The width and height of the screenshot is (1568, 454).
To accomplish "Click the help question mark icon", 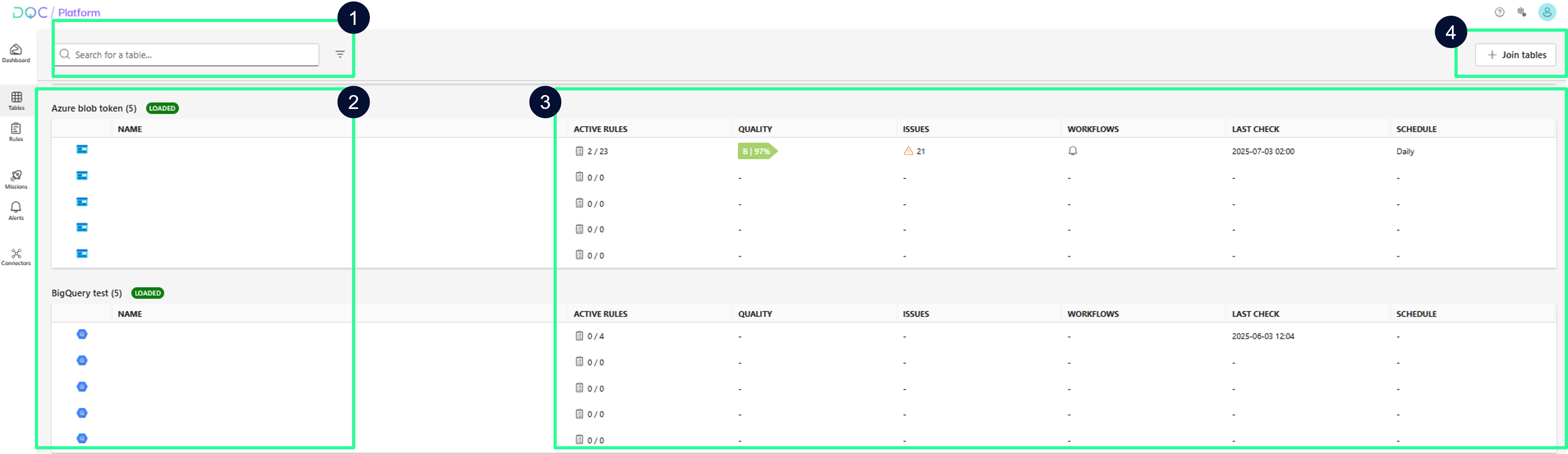I will pyautogui.click(x=1499, y=12).
